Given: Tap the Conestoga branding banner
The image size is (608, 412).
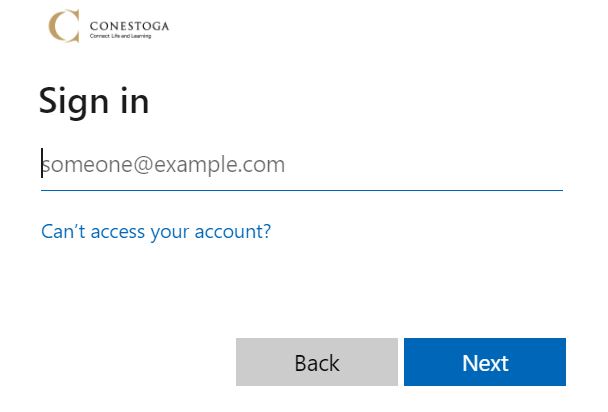Looking at the screenshot, I should coord(108,26).
